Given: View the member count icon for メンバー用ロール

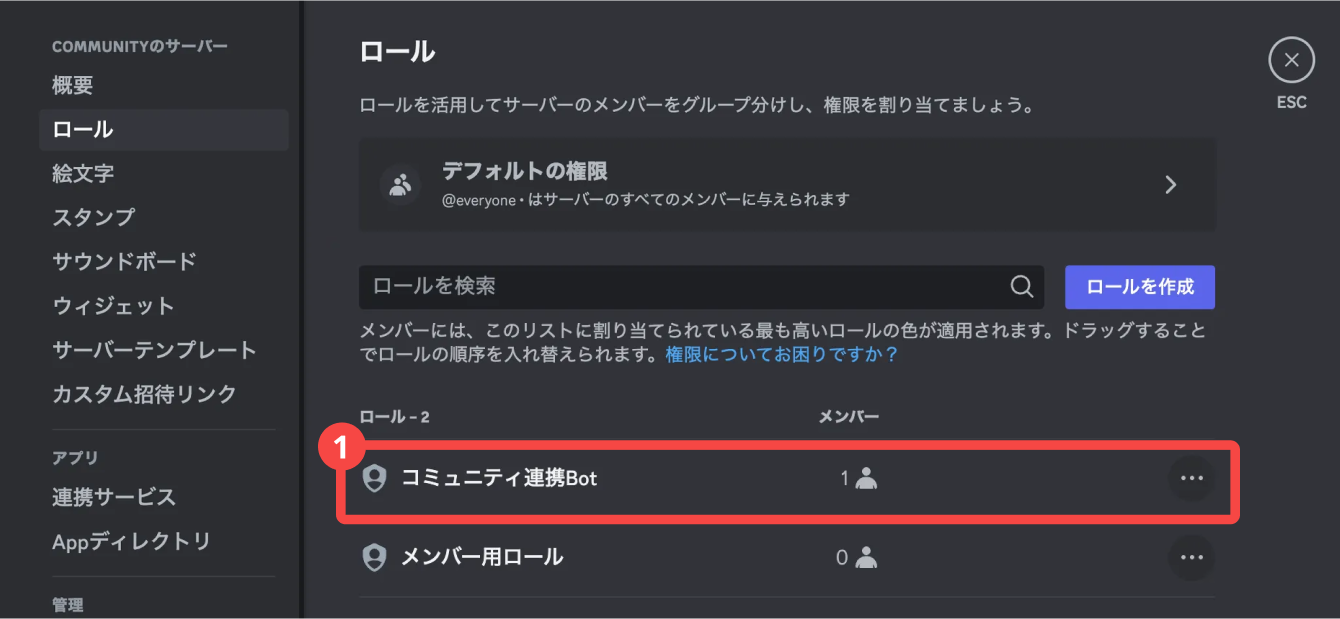Looking at the screenshot, I should (x=866, y=557).
